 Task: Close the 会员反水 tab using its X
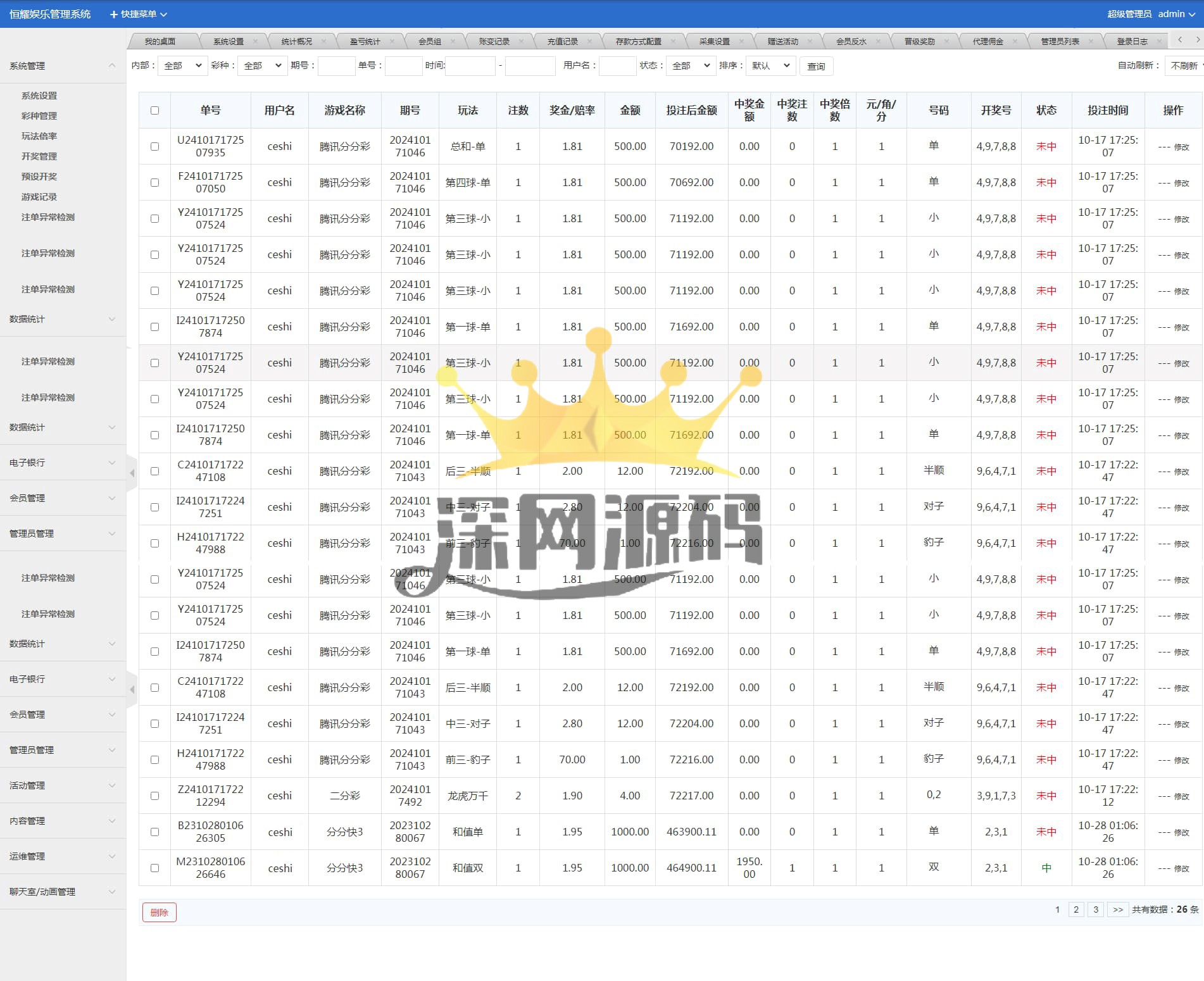tap(879, 41)
